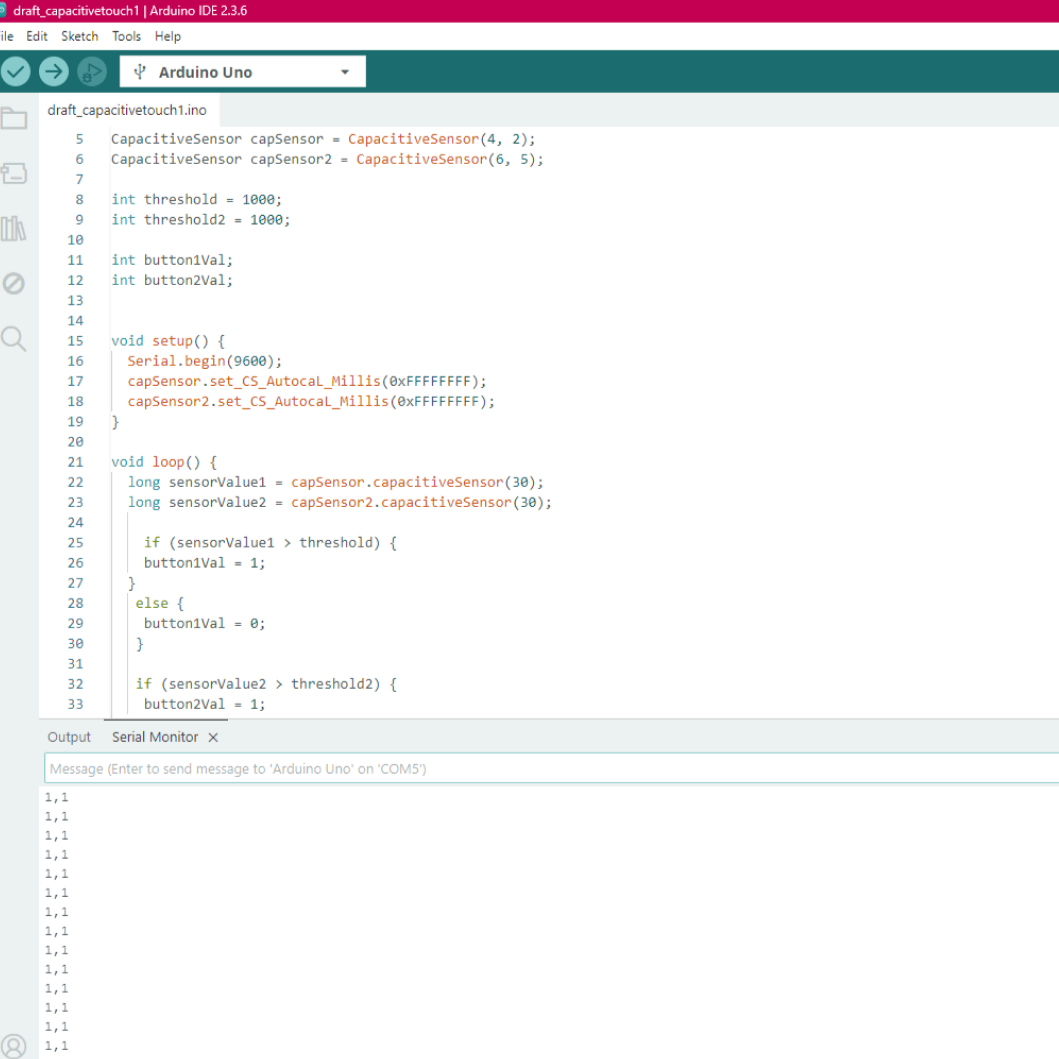
Task: Open the Library Manager sidebar icon
Action: point(14,228)
